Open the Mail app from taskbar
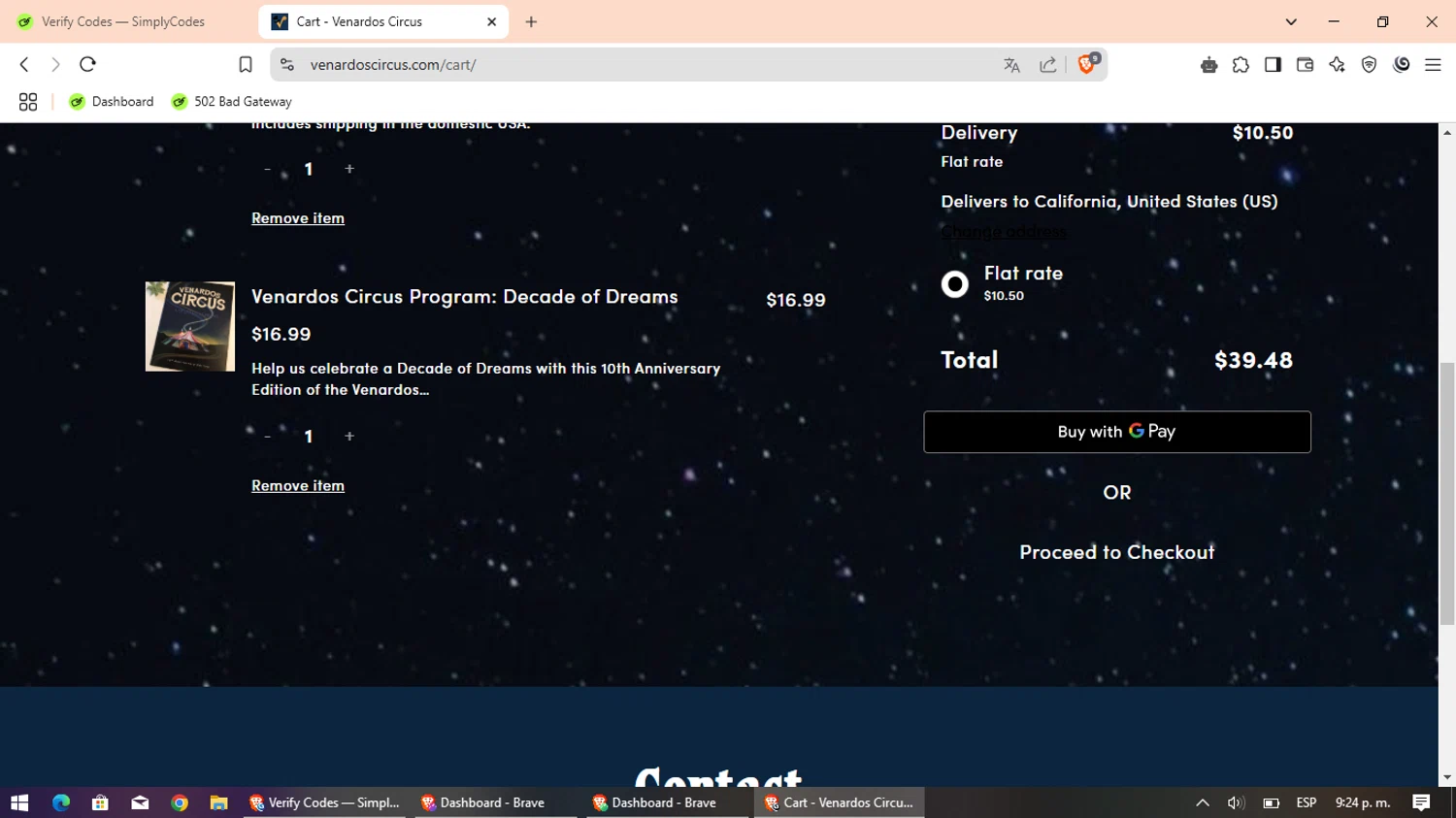This screenshot has height=818, width=1456. pos(140,802)
